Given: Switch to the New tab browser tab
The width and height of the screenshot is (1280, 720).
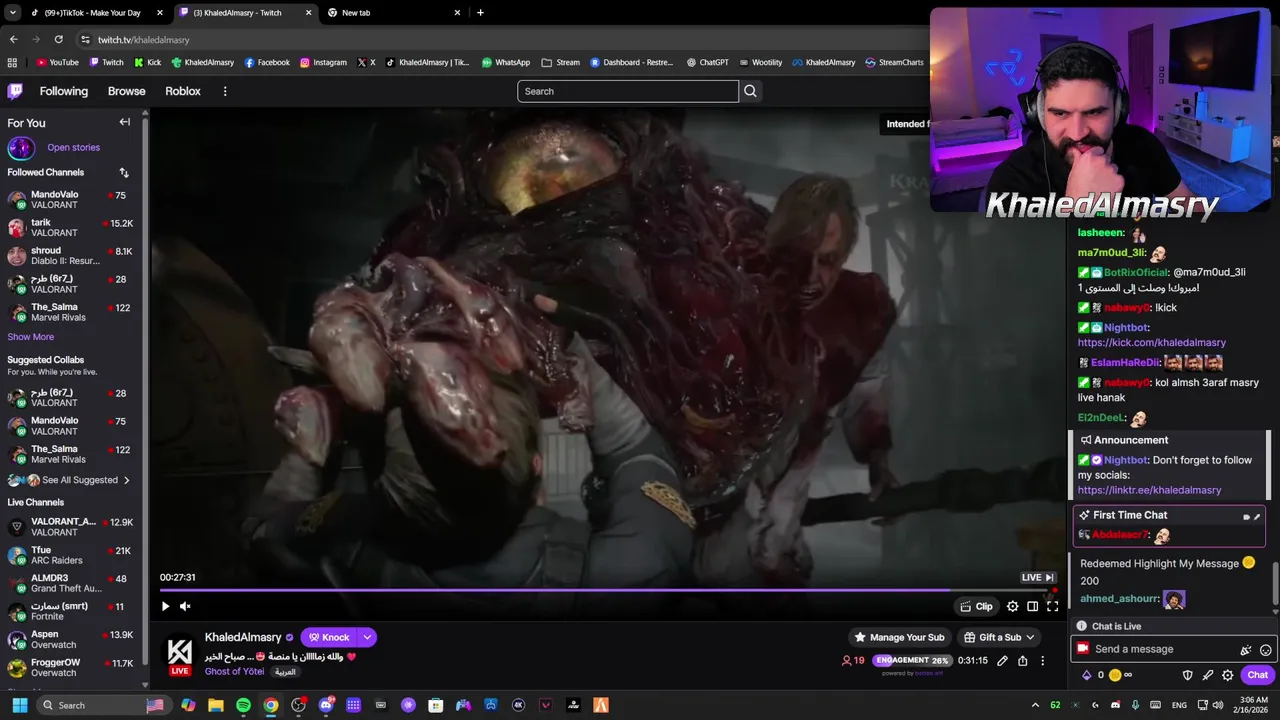Looking at the screenshot, I should click(x=393, y=13).
